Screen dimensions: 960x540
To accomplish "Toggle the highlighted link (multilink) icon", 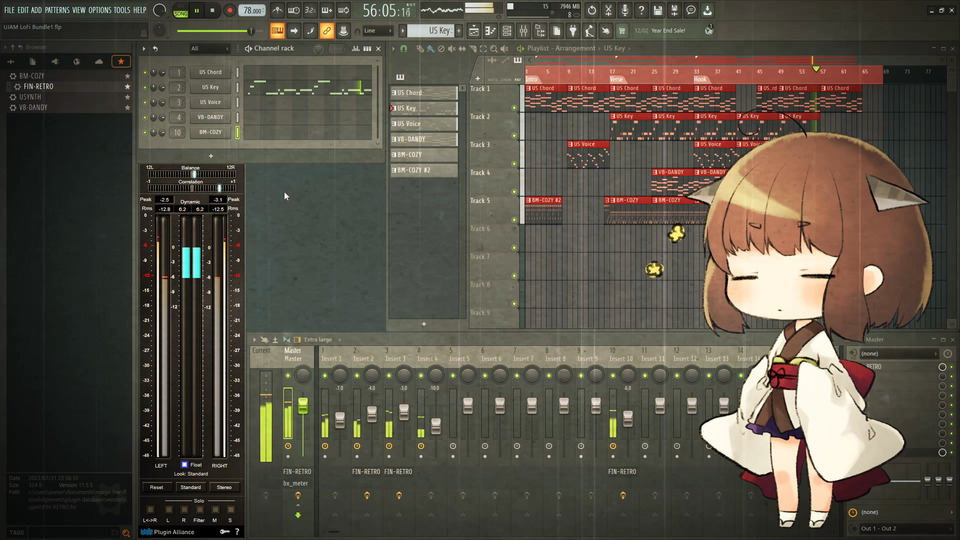I will (326, 31).
